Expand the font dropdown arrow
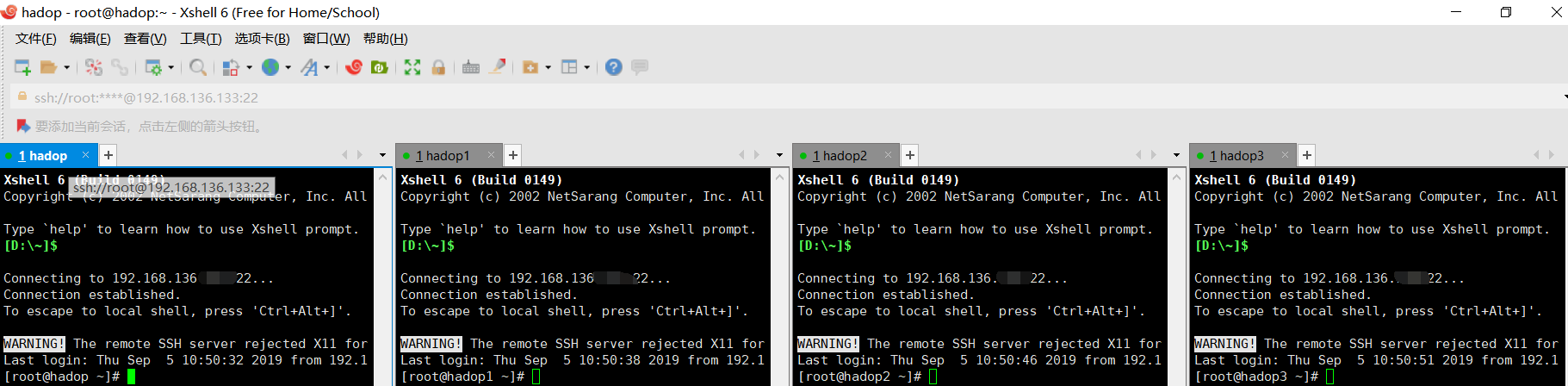Viewport: 1568px width, 386px height. pyautogui.click(x=326, y=67)
